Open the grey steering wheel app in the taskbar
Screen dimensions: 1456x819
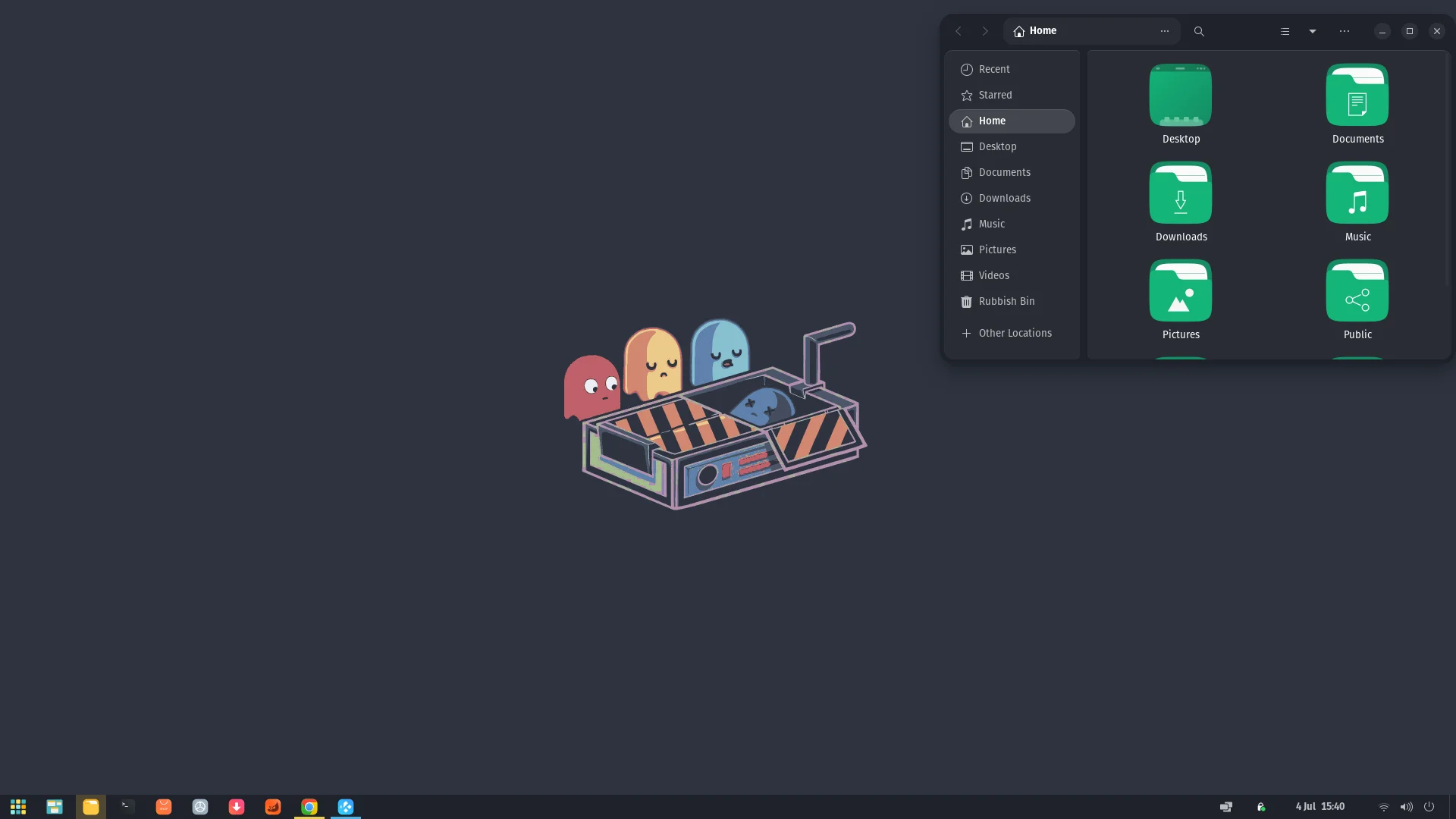click(200, 807)
